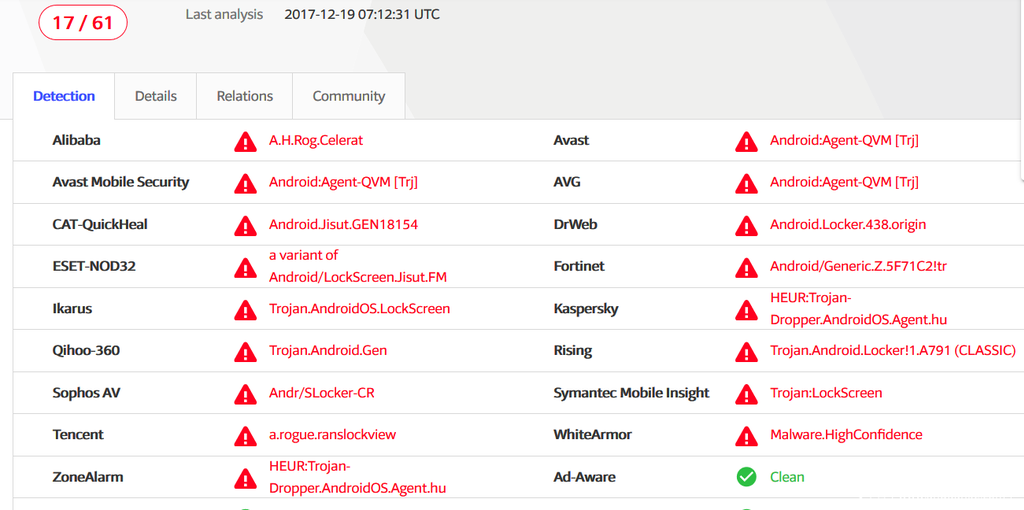
Task: Click the Kaspersky warning triangle icon
Action: pos(746,310)
